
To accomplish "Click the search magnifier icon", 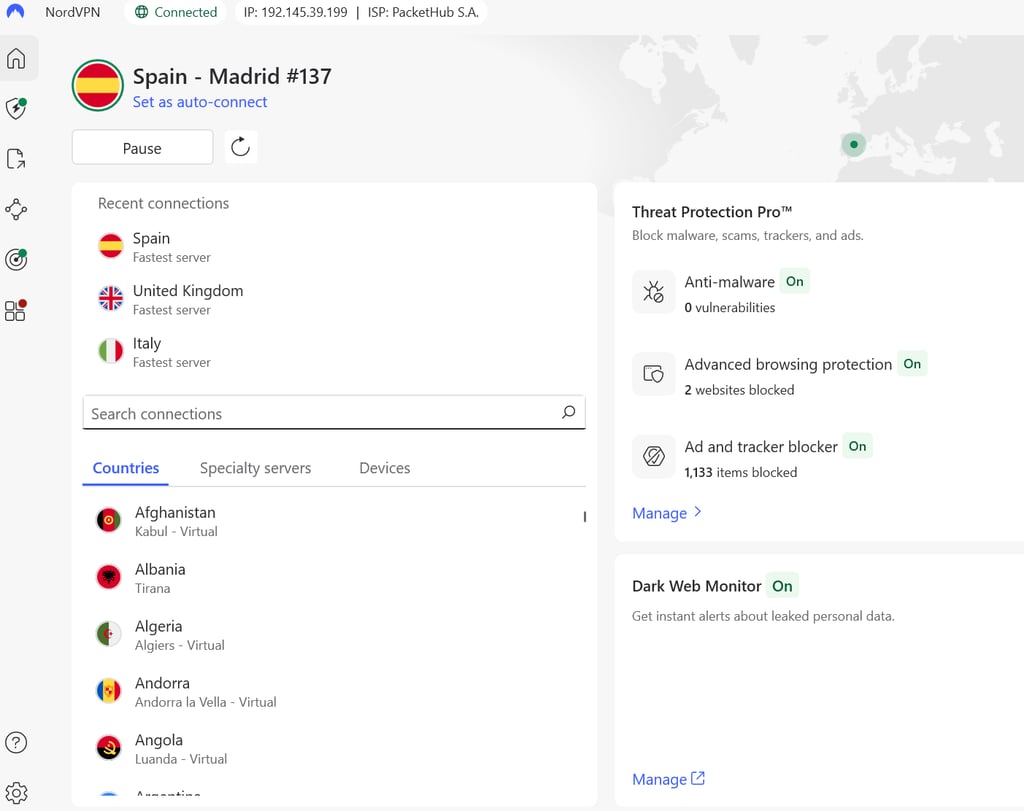I will coord(569,412).
